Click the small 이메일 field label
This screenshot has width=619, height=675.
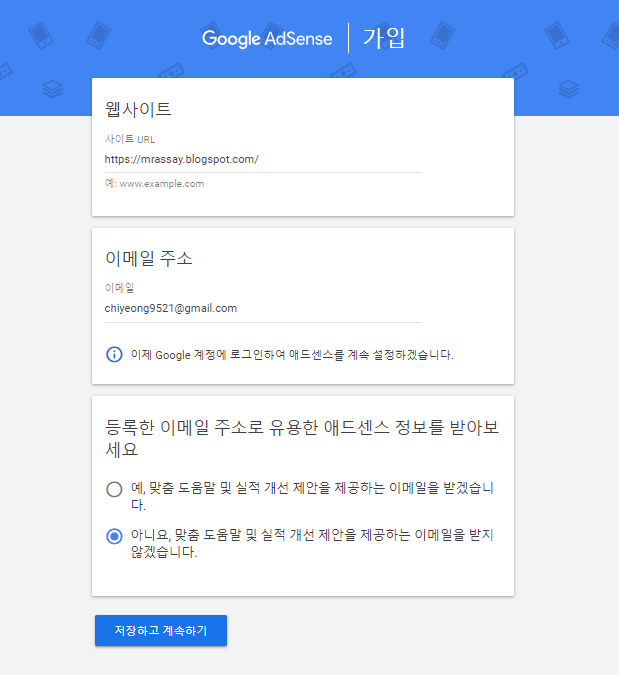coord(119,288)
